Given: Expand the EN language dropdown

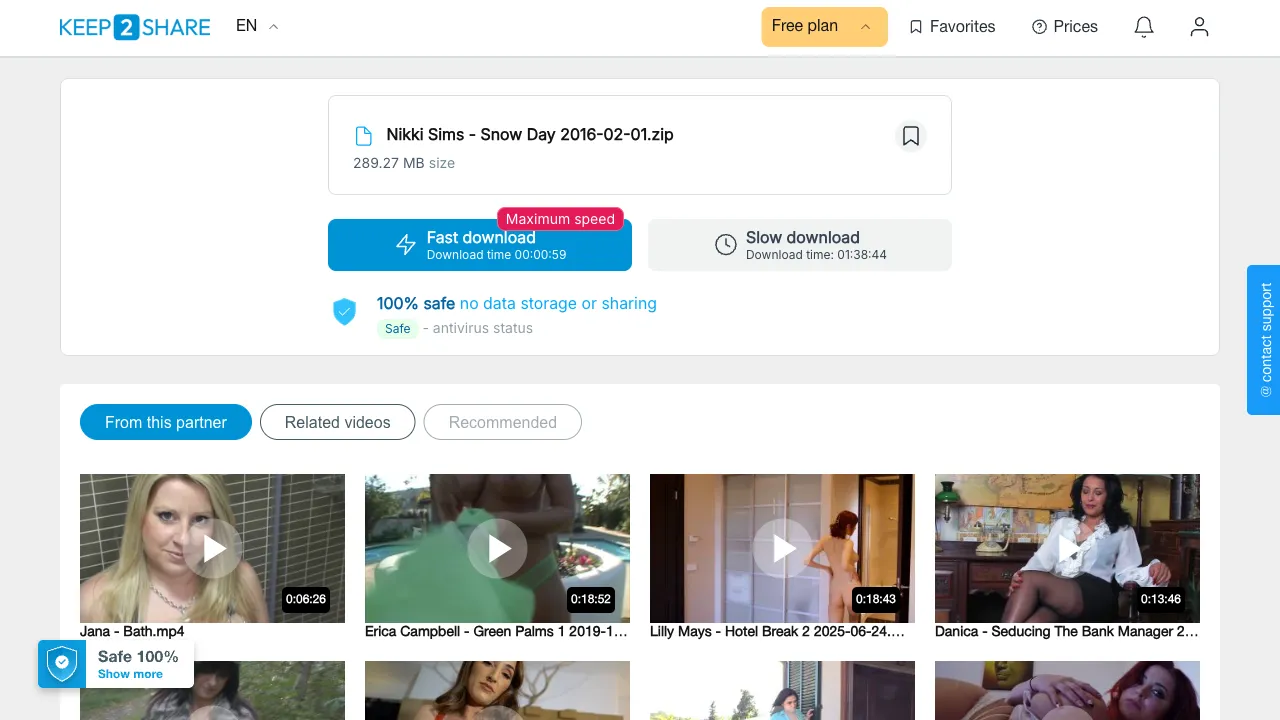Looking at the screenshot, I should click(x=257, y=26).
